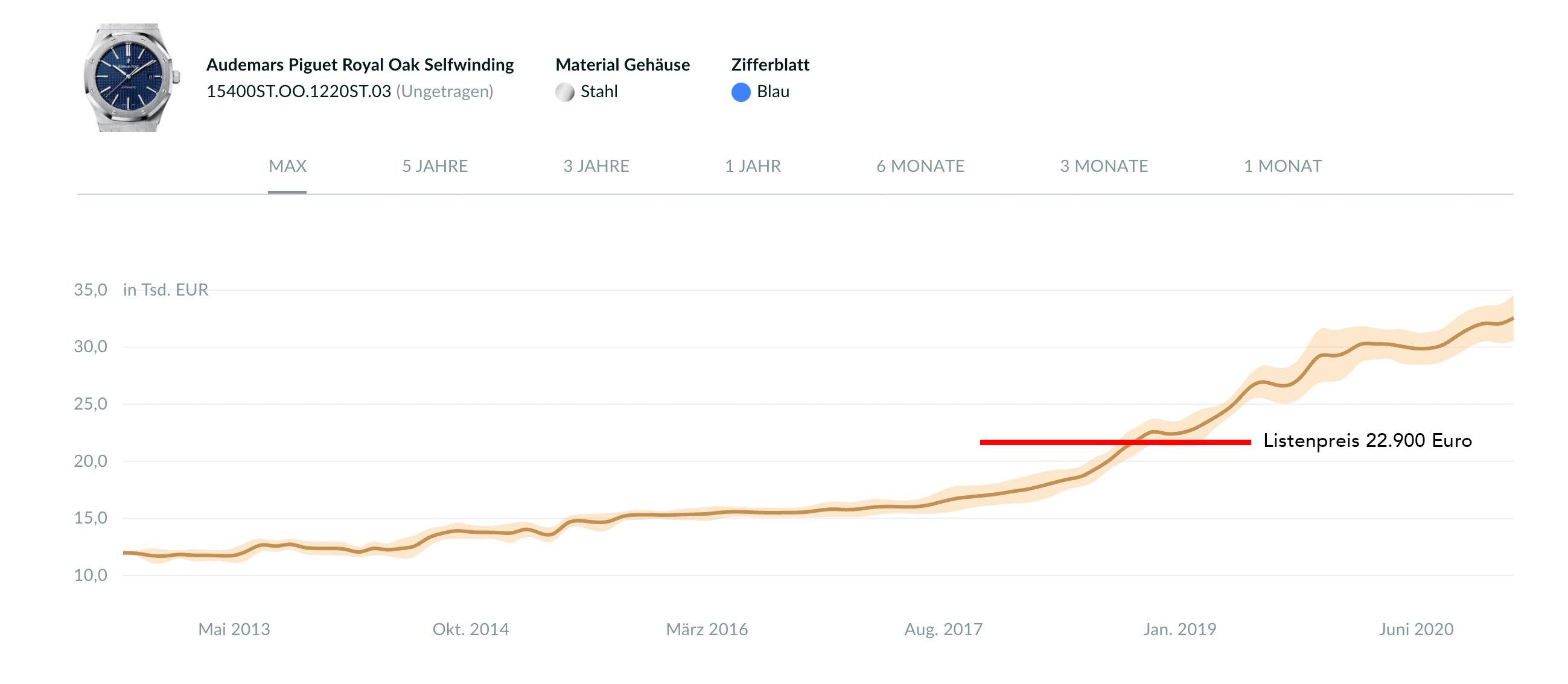Click the Listenpreis 22.900 Euro annotation
Viewport: 1568px width, 684px height.
coord(1367,440)
